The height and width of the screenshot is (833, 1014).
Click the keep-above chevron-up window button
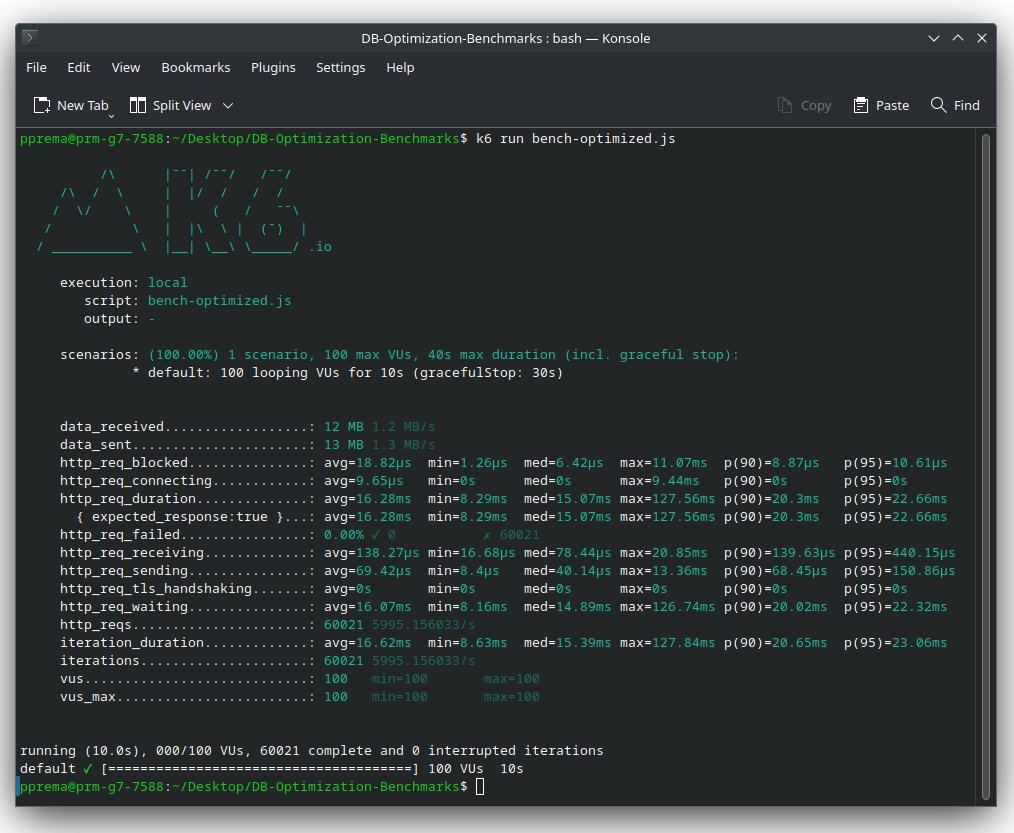[958, 38]
